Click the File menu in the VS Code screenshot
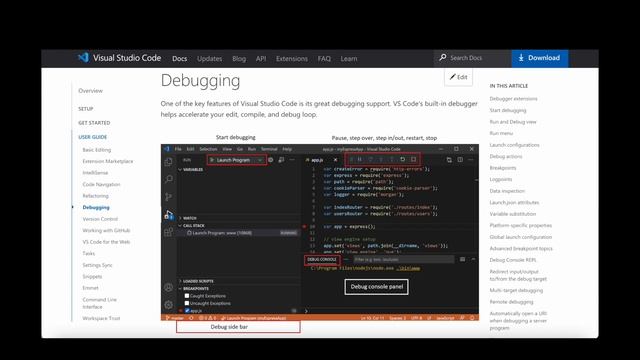This screenshot has height=360, width=640. click(x=178, y=149)
